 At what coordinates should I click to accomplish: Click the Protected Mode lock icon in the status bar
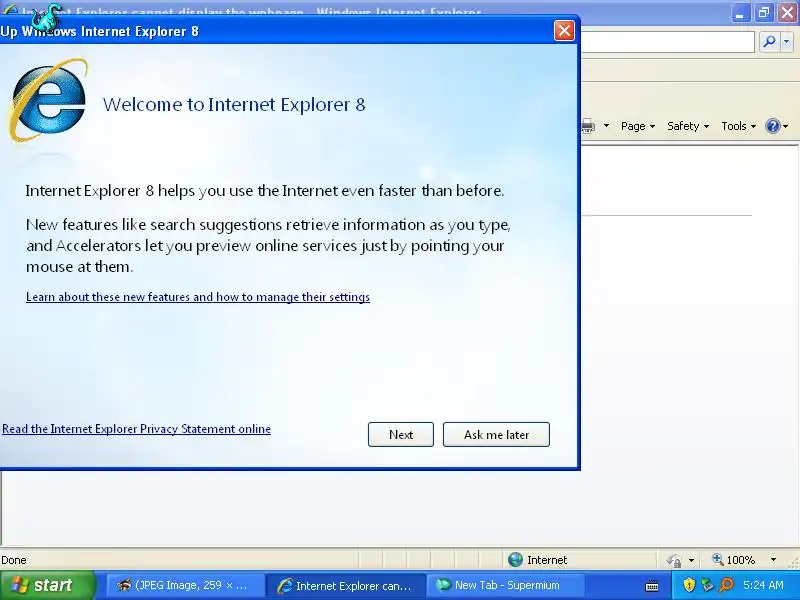674,560
